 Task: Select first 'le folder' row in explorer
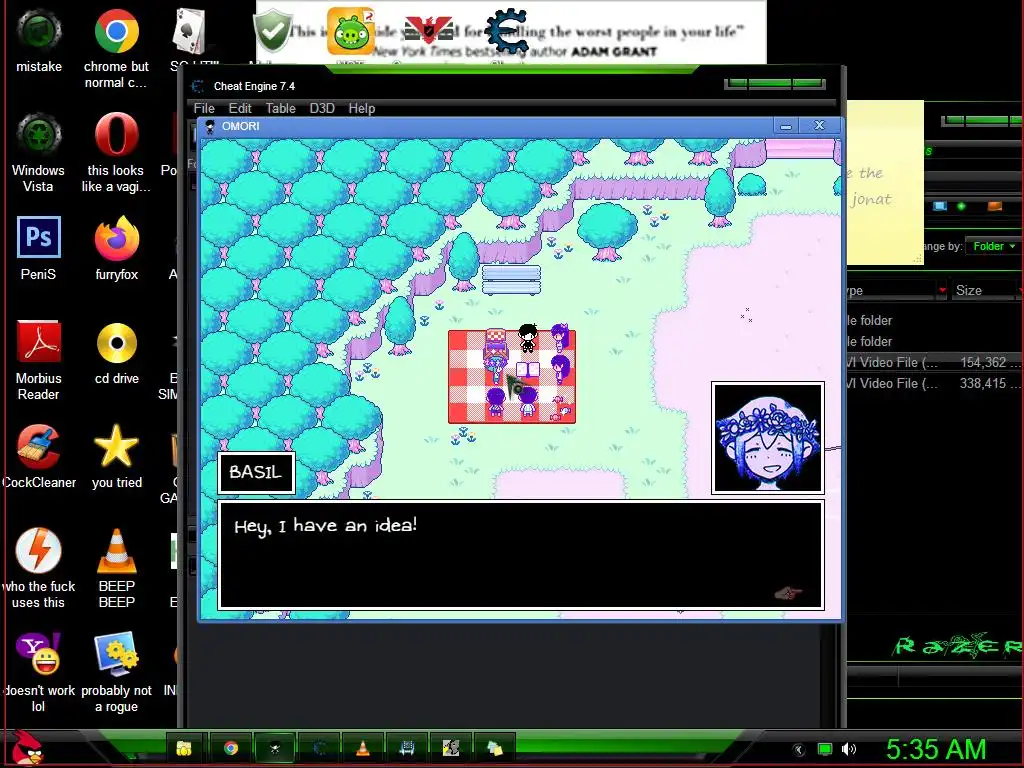pyautogui.click(x=935, y=321)
